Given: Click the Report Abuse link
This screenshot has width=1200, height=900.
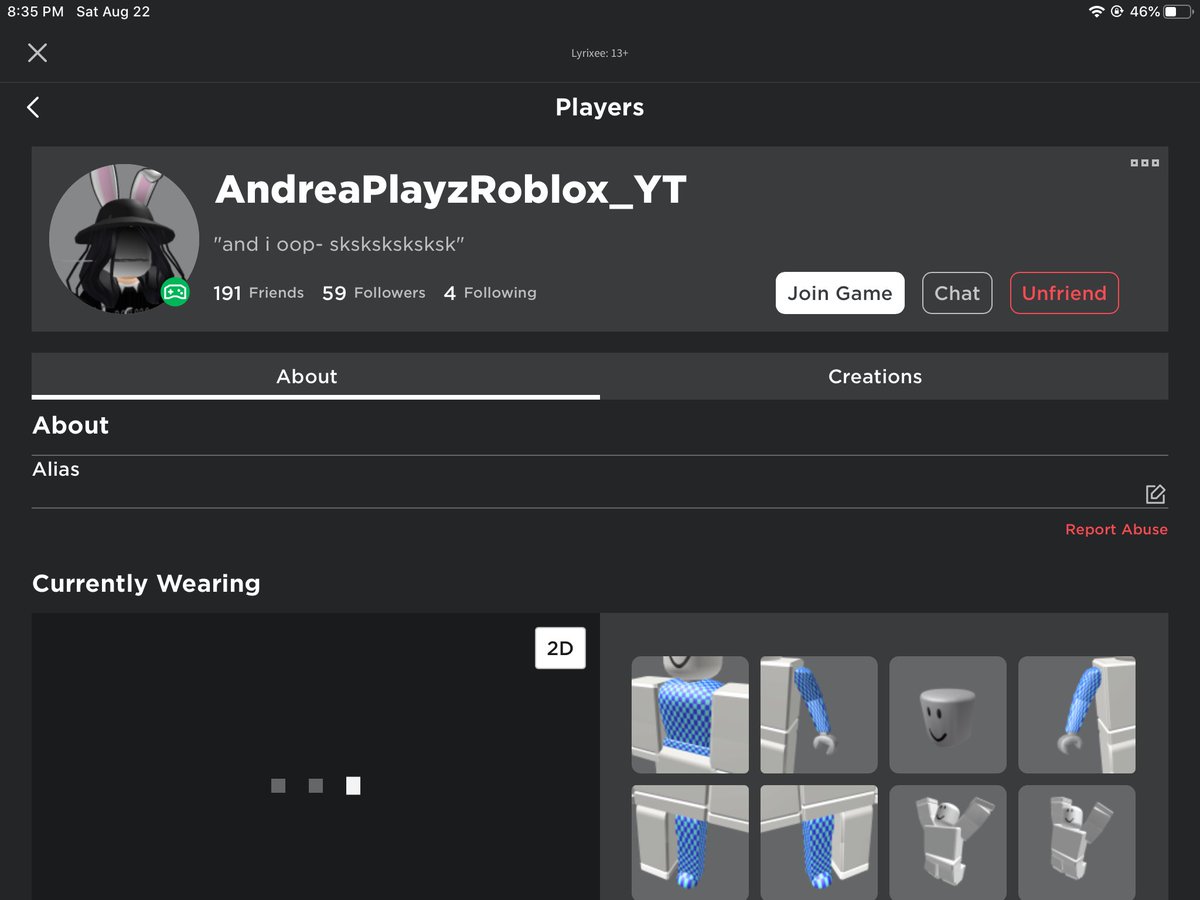Looking at the screenshot, I should pos(1116,530).
